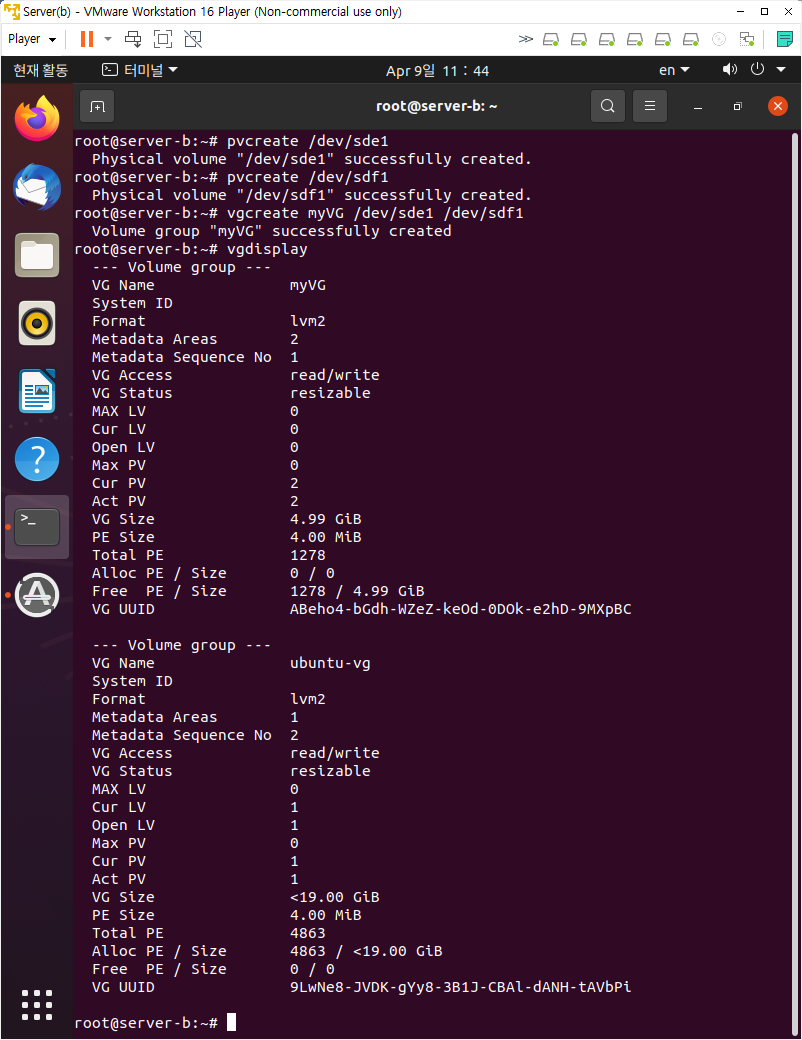This screenshot has height=1040, width=802.
Task: Click the Total PE value 1278
Action: pos(308,555)
